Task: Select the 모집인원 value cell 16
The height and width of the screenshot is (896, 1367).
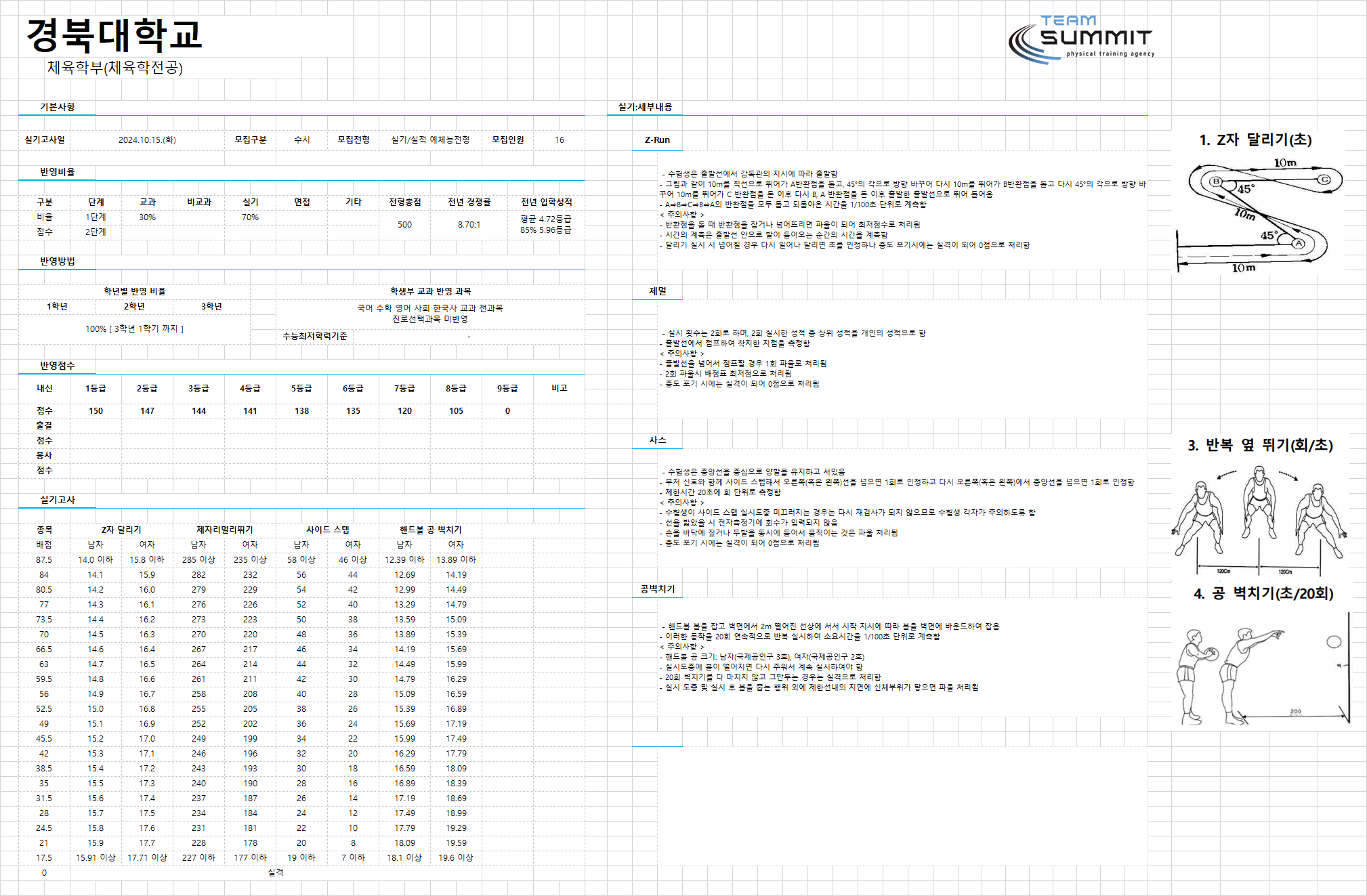Action: click(560, 140)
